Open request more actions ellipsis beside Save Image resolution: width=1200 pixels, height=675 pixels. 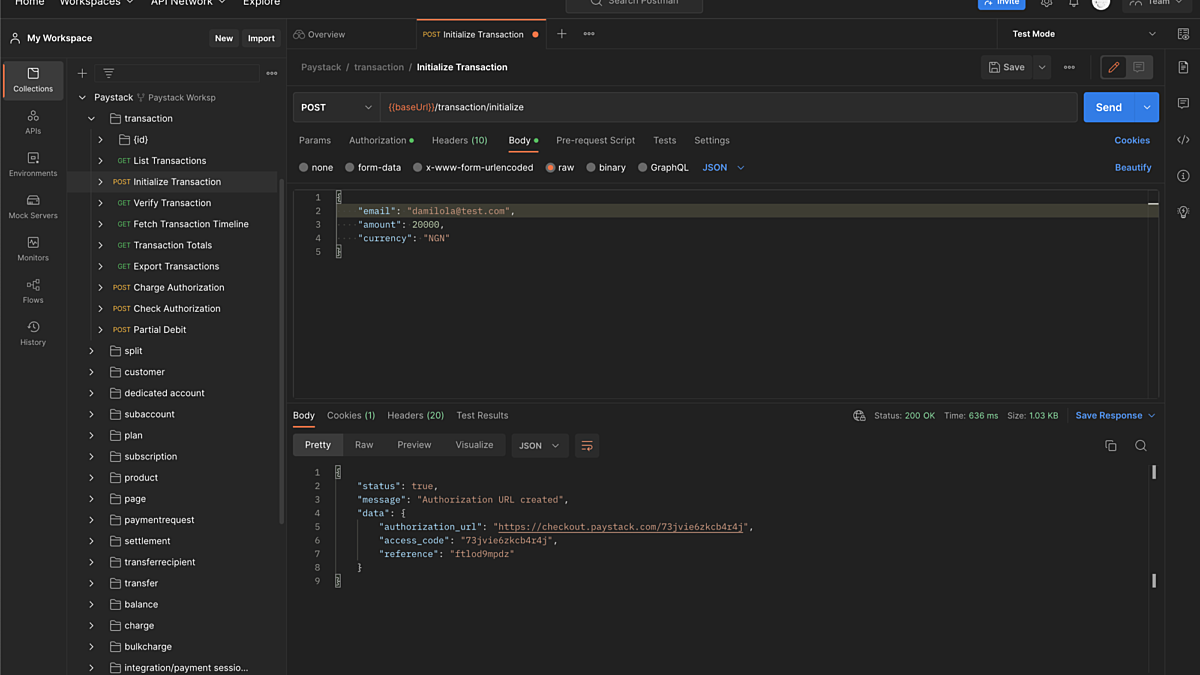point(1069,67)
